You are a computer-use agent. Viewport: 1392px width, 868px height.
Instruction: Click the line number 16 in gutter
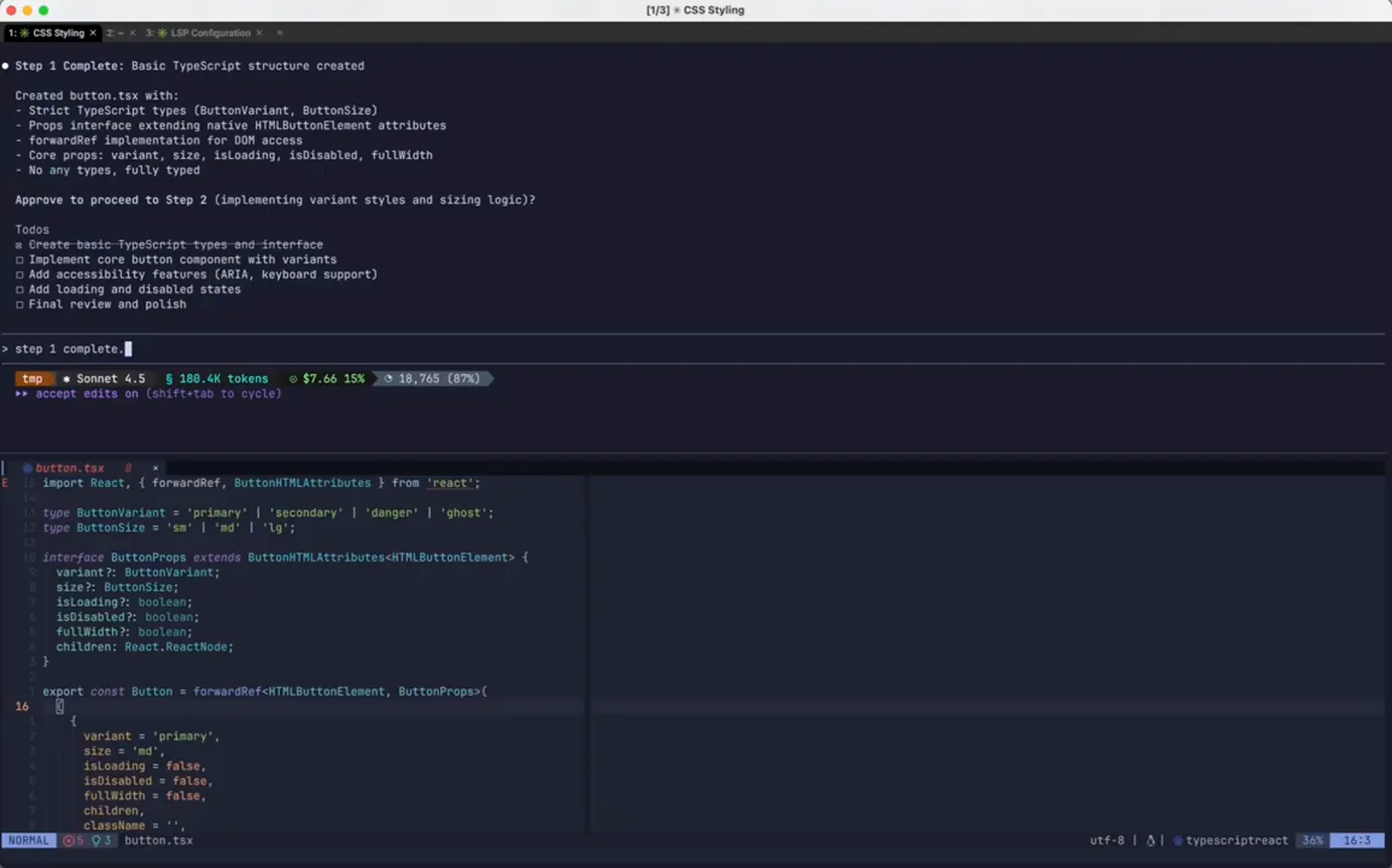(22, 706)
